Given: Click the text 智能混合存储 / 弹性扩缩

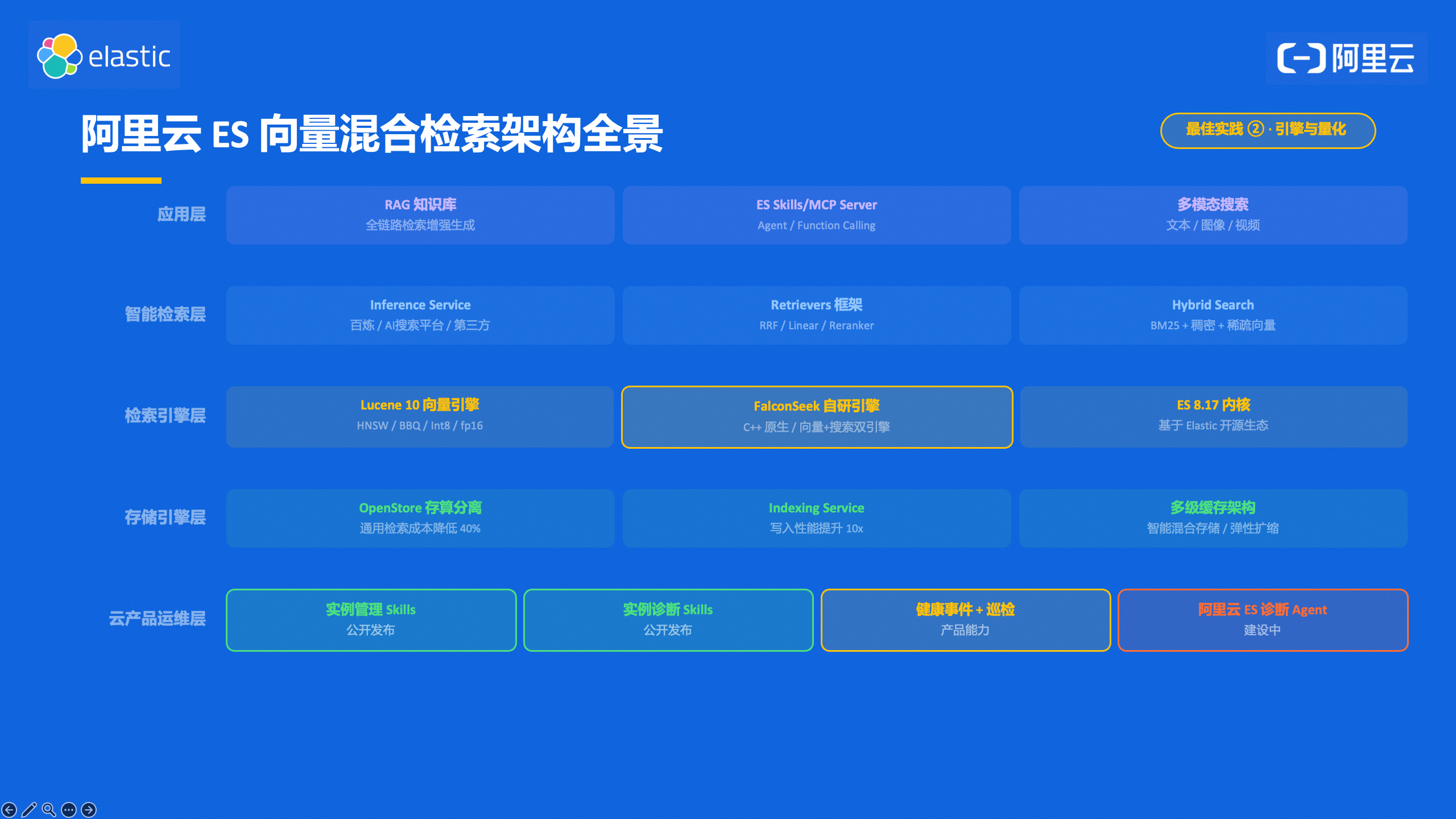Looking at the screenshot, I should [x=1213, y=528].
